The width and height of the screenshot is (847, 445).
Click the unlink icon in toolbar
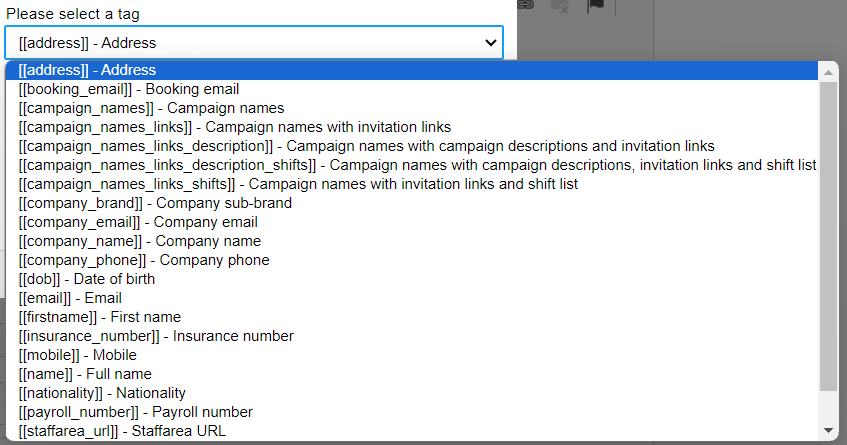(x=560, y=6)
